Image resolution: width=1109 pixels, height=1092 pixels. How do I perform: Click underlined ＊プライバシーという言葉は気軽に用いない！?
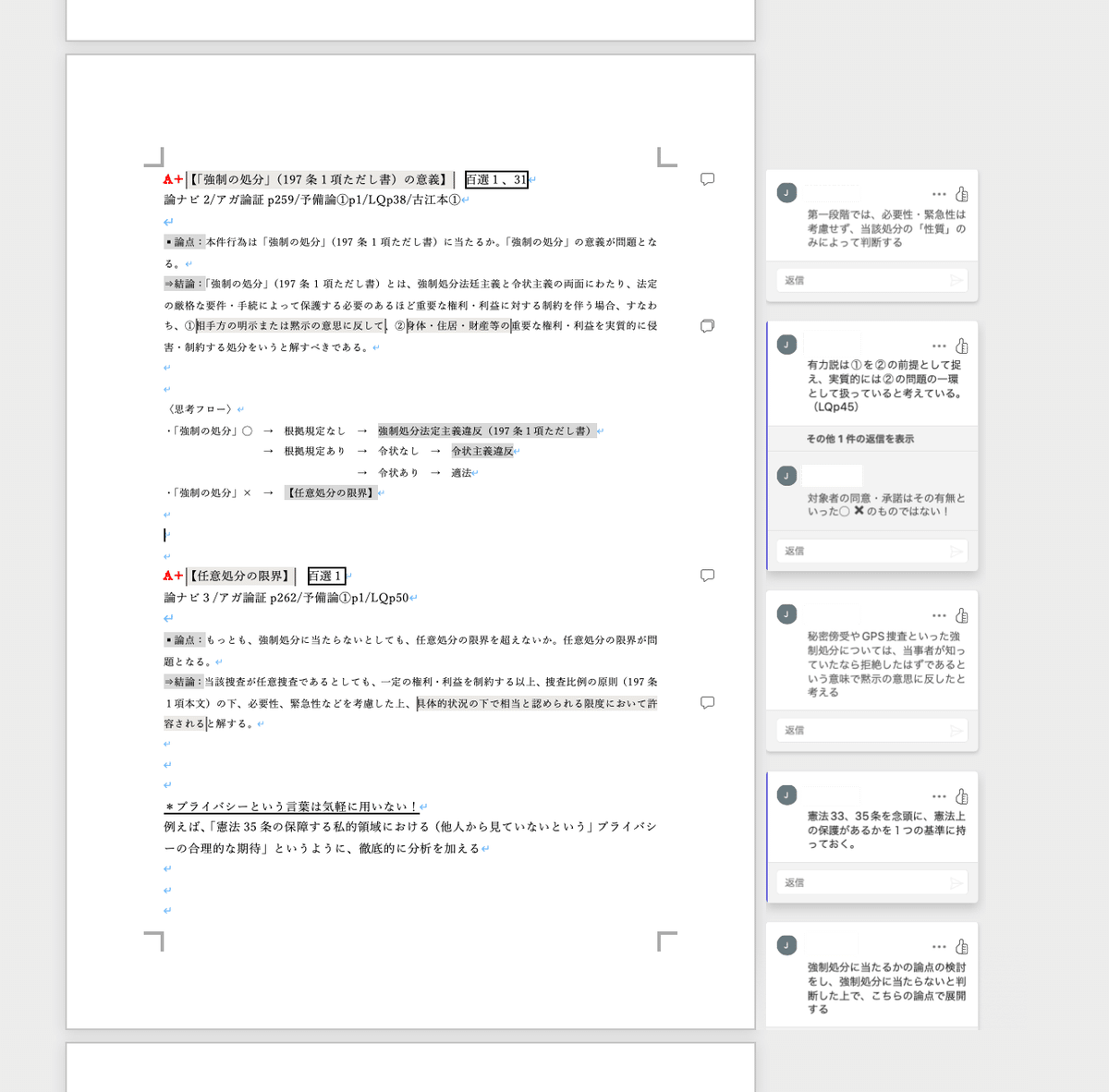pos(291,807)
